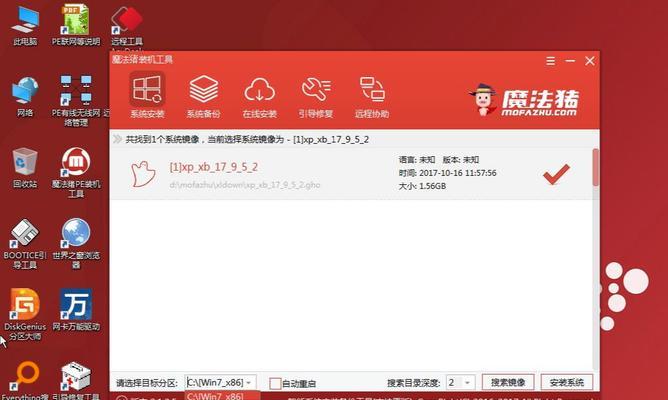Viewport: 668px width, 400px height.
Task: Minimize the 魔法猪装机工具 window
Action: click(570, 61)
